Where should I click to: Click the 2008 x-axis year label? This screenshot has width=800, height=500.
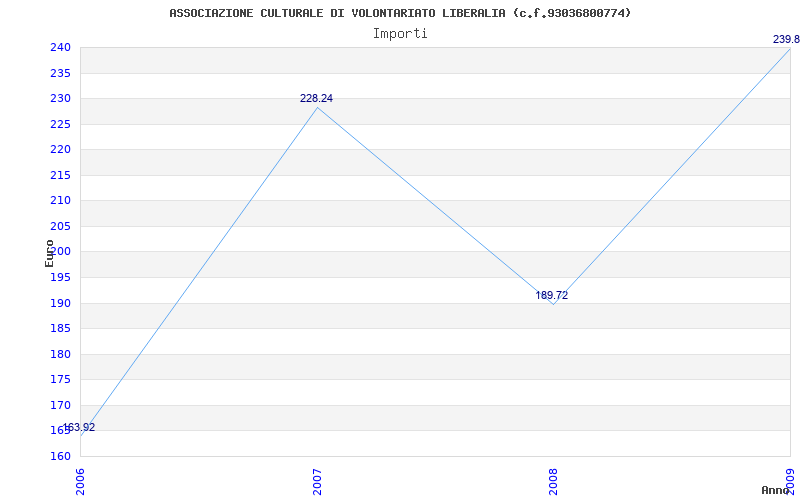tap(554, 482)
